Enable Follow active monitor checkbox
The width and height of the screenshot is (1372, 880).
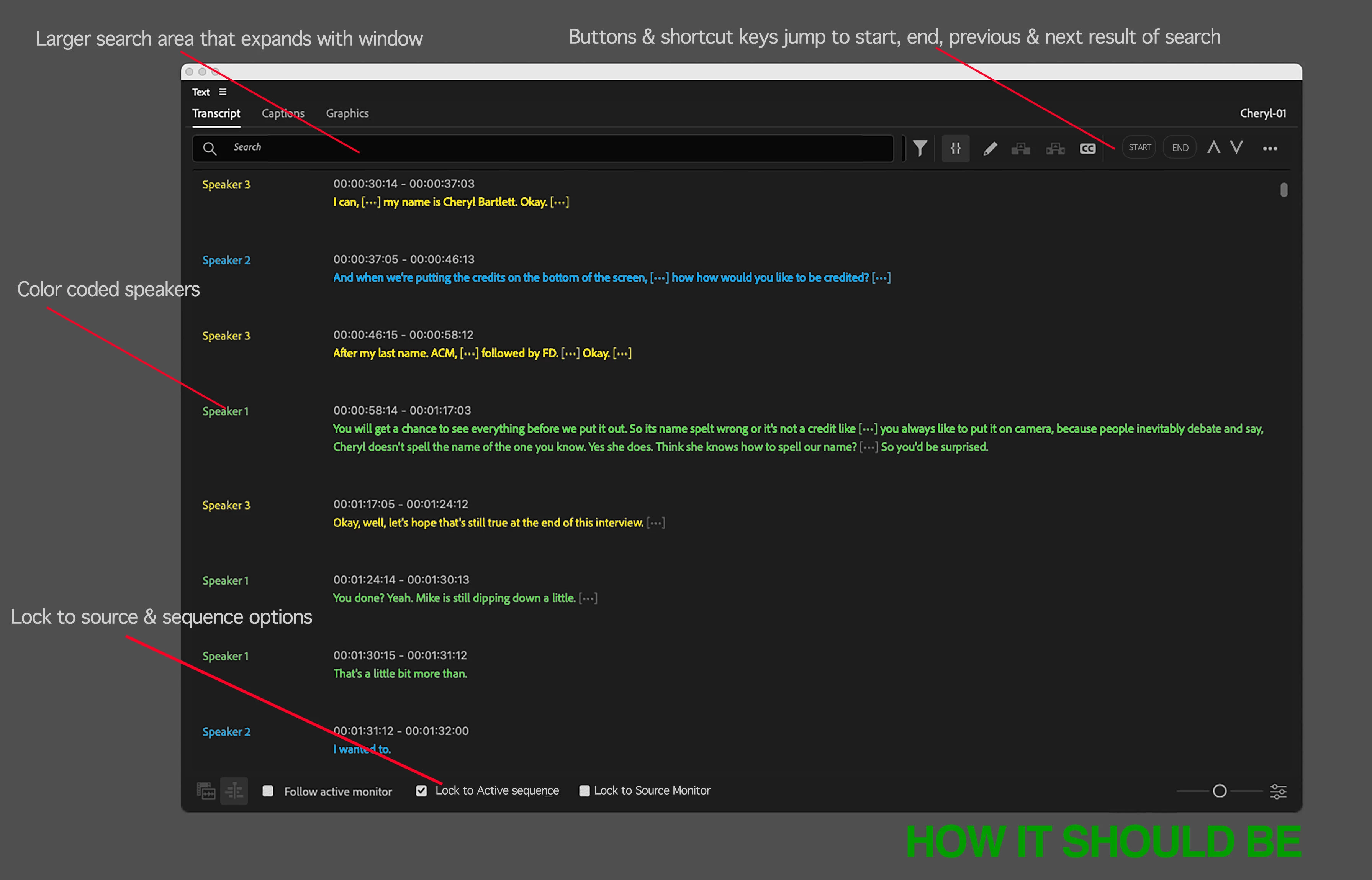tap(268, 791)
